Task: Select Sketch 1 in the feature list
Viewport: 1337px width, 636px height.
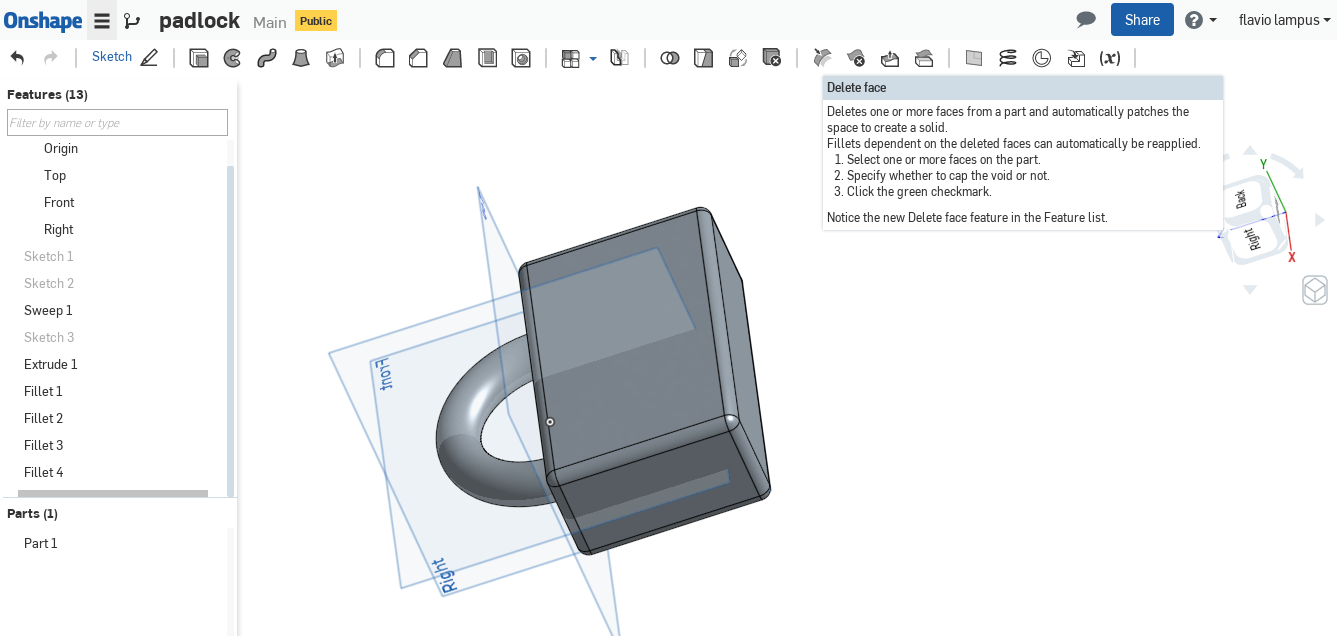Action: pos(49,256)
